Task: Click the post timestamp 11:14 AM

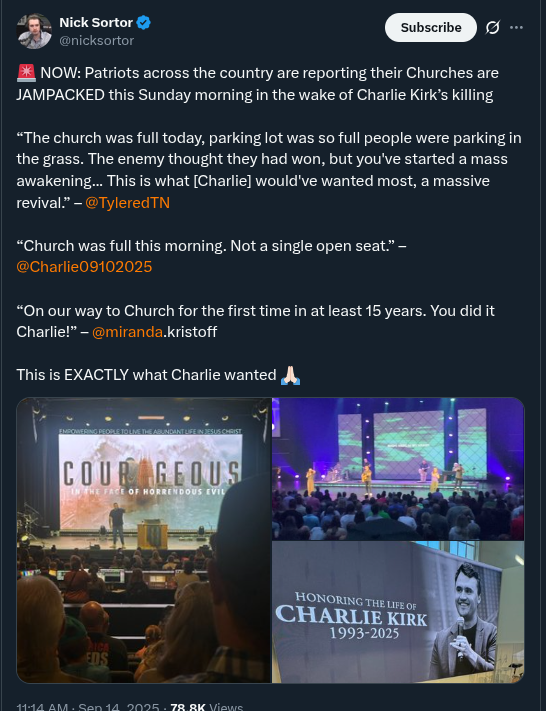Action: point(42,706)
